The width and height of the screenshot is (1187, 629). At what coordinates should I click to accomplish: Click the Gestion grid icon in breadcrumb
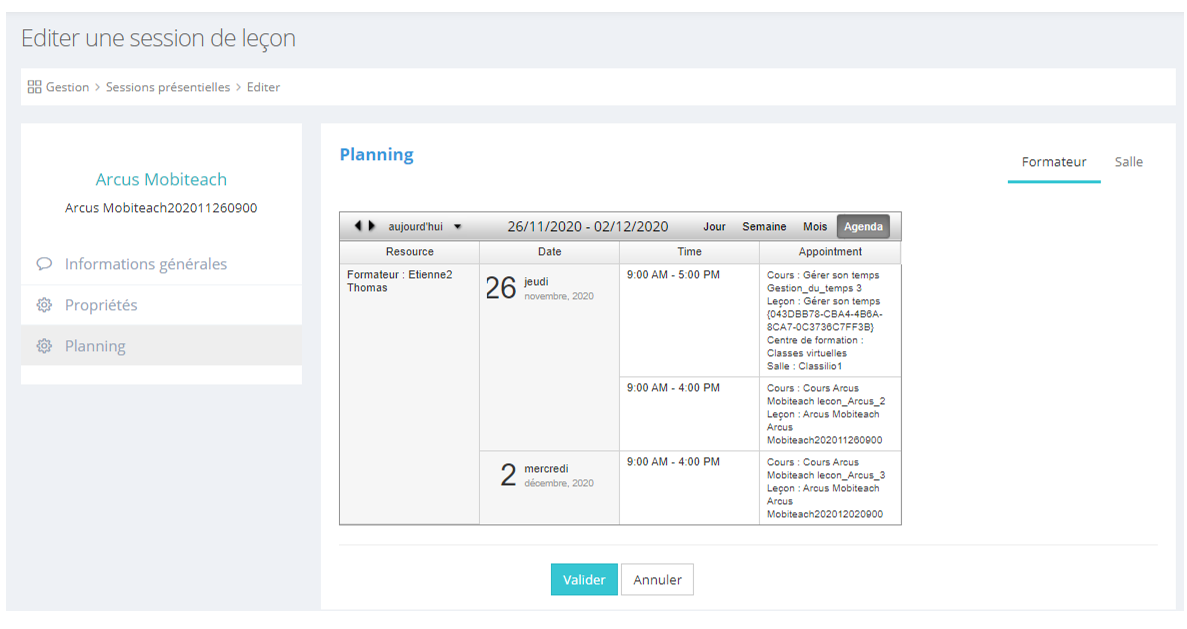pyautogui.click(x=34, y=87)
